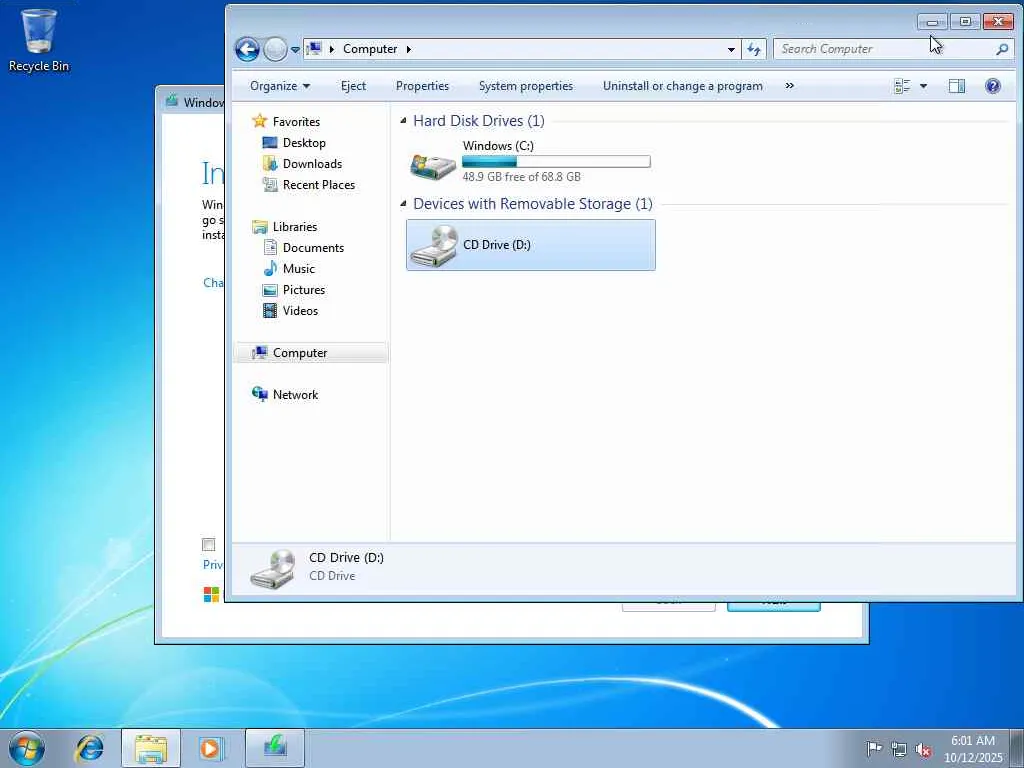Click the search magnifier icon
Image resolution: width=1024 pixels, height=768 pixels.
[x=1002, y=49]
